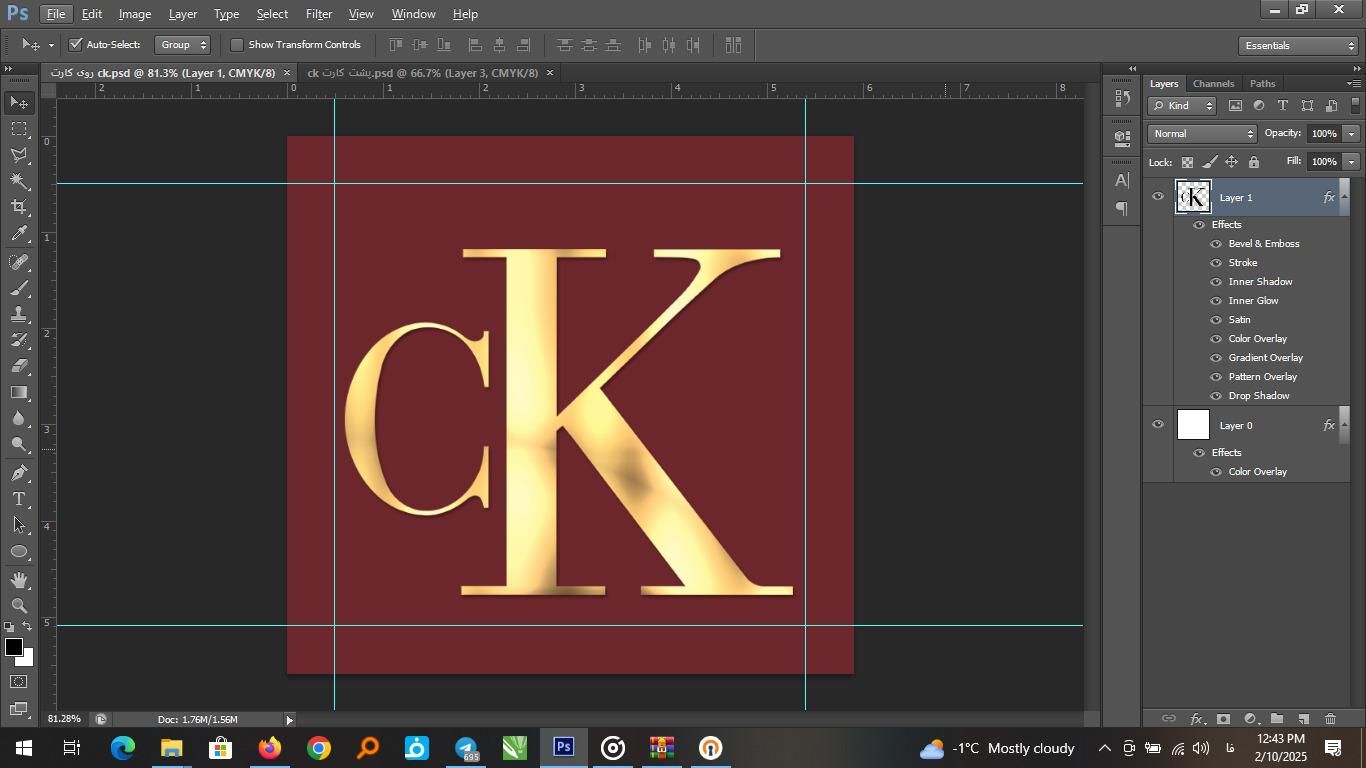Image resolution: width=1366 pixels, height=768 pixels.
Task: Open the Character panel icon
Action: coord(1122,181)
